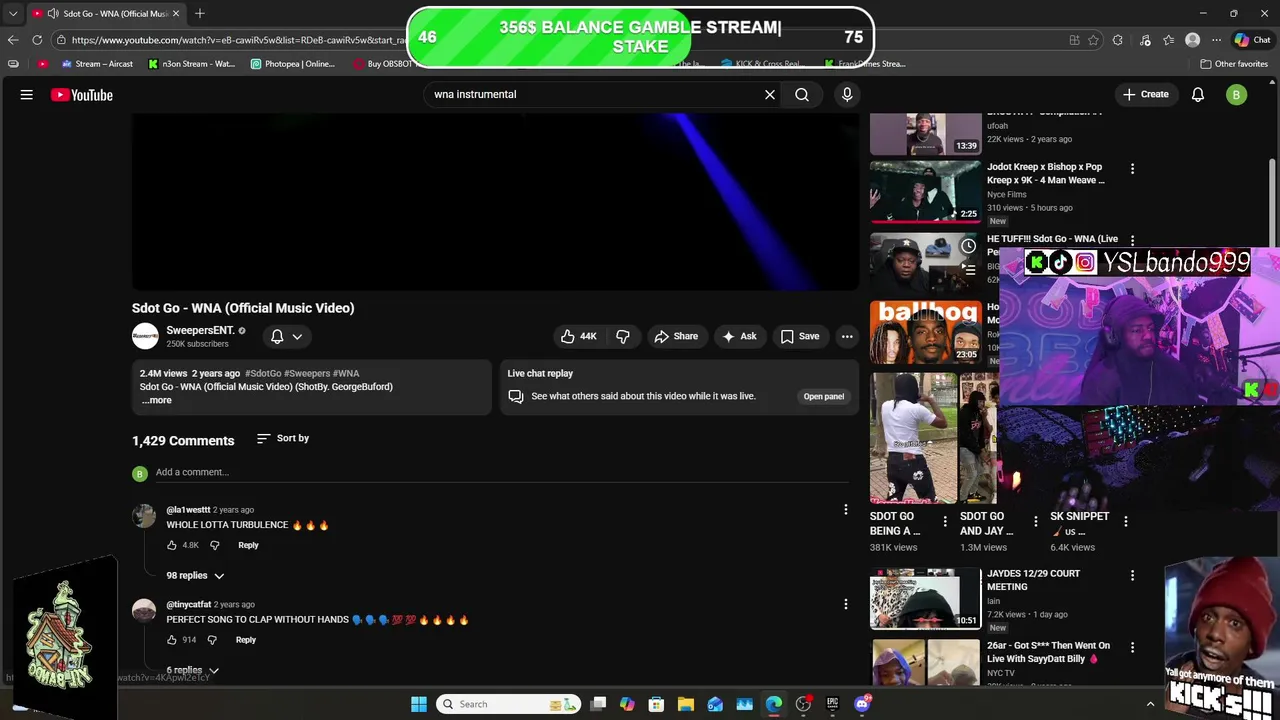This screenshot has height=720, width=1280.
Task: Open the n3on Stream bookmark
Action: (192, 64)
